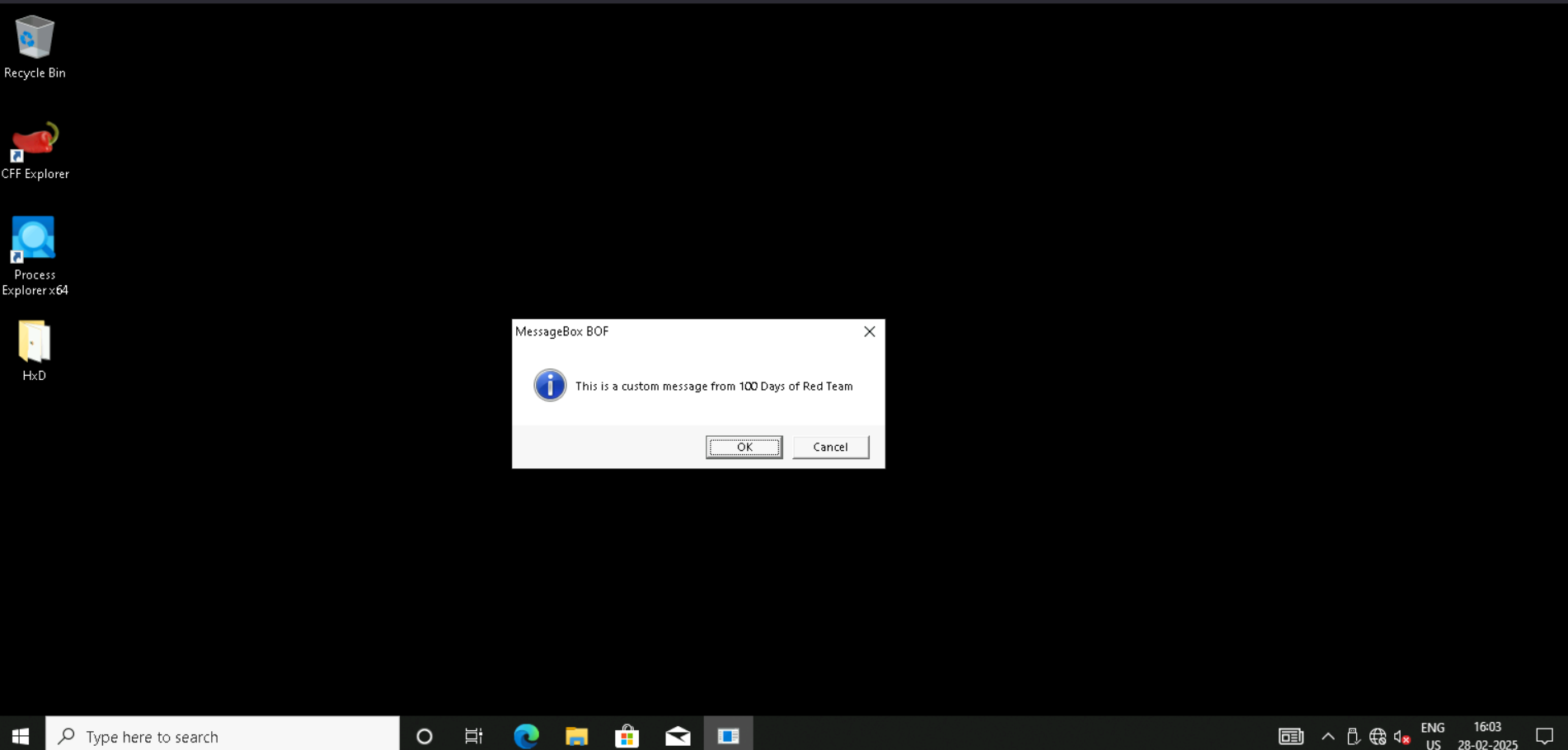This screenshot has height=750, width=1568.
Task: Click the USB safely remove tray icon
Action: 1353,736
